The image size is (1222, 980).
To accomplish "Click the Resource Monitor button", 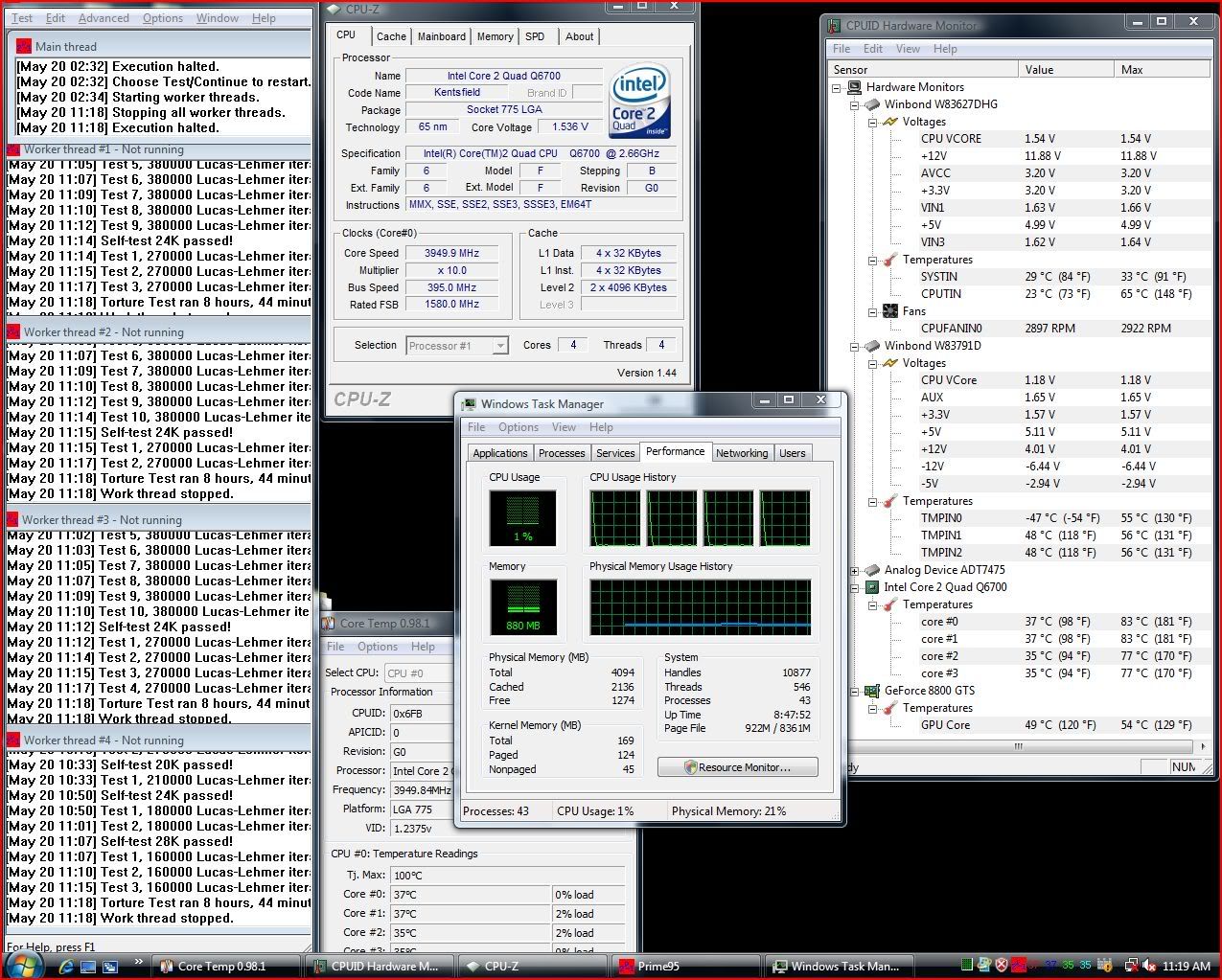I will pos(738,767).
